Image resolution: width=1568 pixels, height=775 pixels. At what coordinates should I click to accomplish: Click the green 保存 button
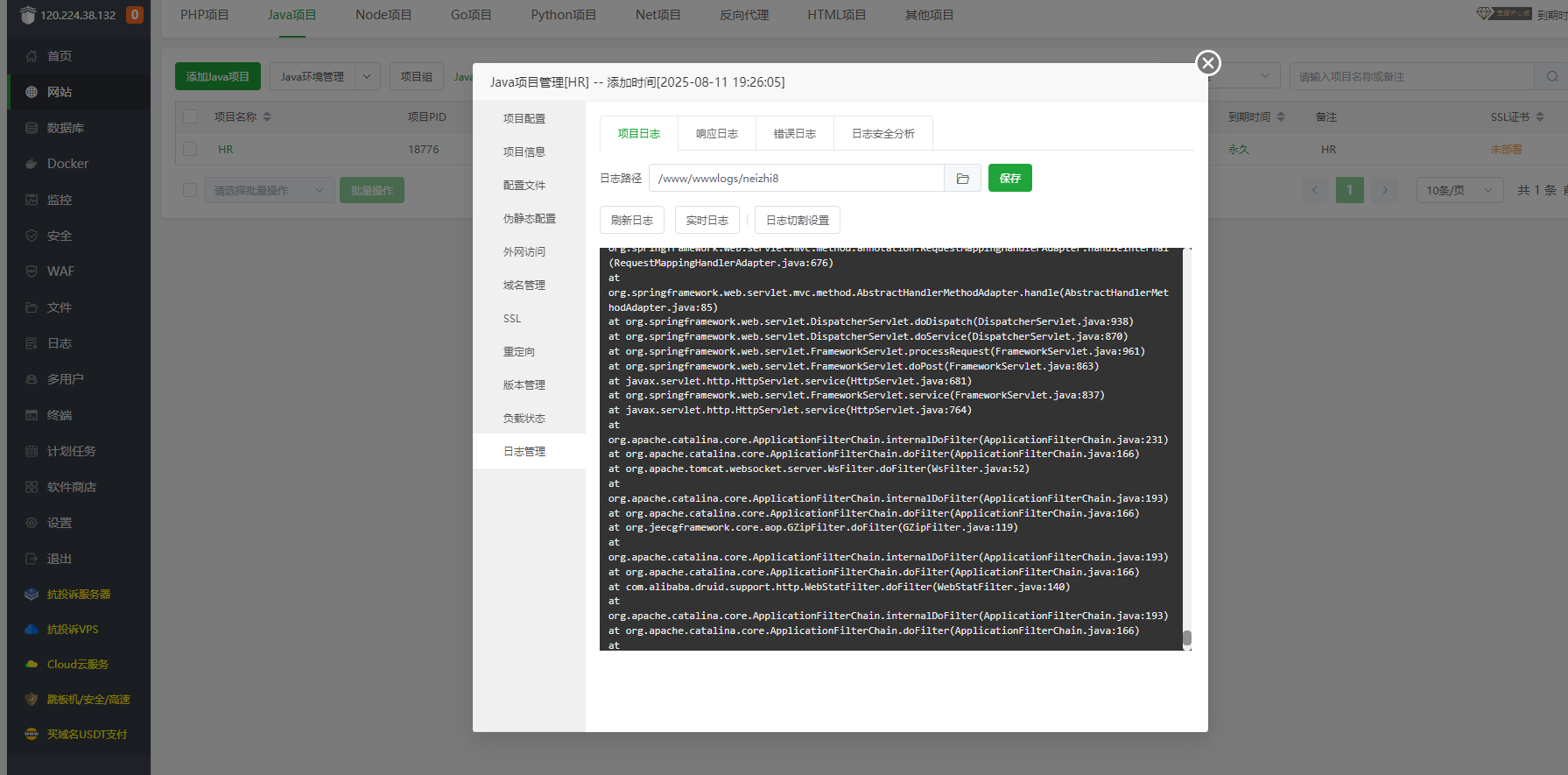(x=1009, y=179)
